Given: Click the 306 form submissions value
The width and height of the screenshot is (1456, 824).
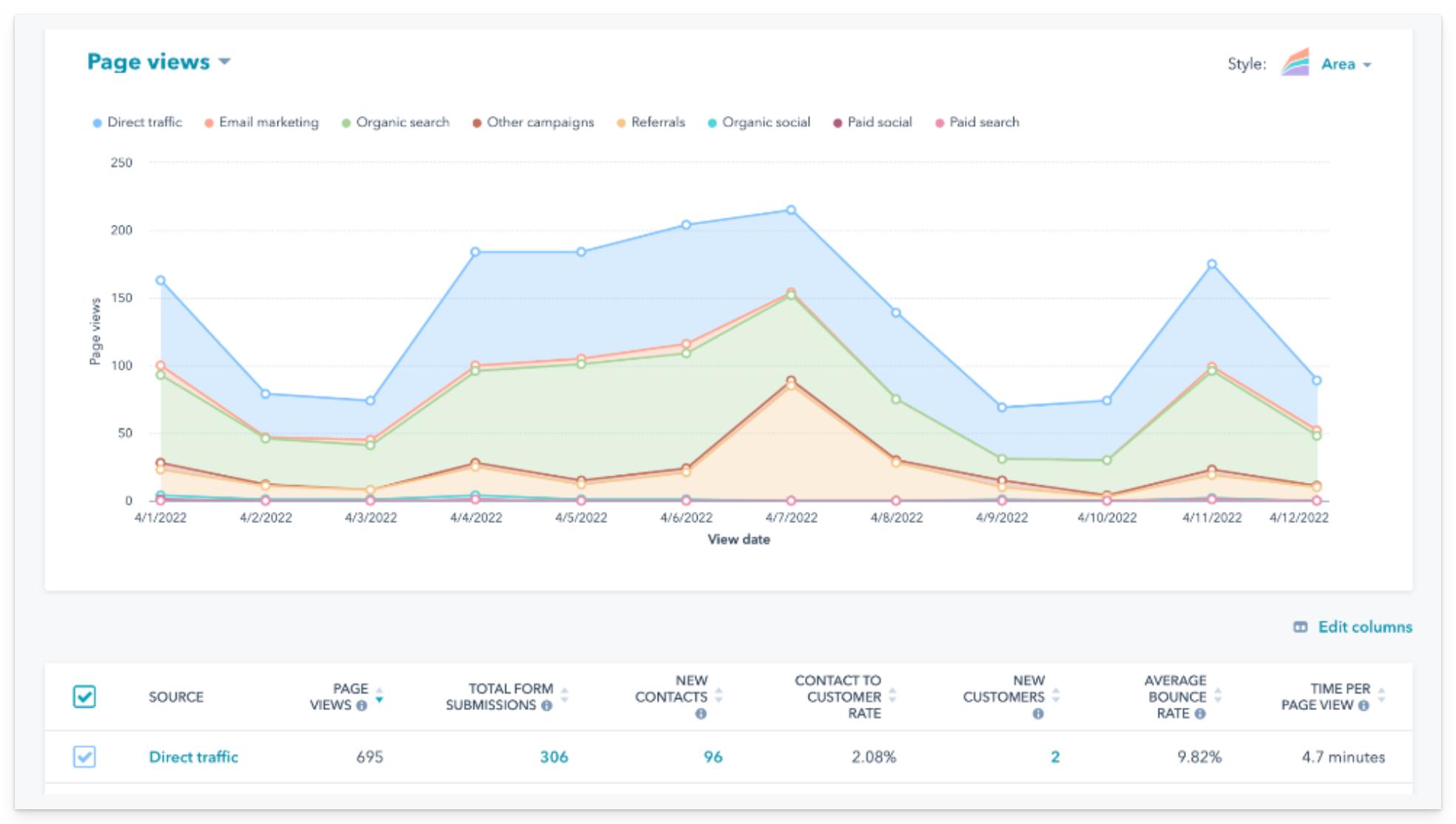Looking at the screenshot, I should point(554,757).
